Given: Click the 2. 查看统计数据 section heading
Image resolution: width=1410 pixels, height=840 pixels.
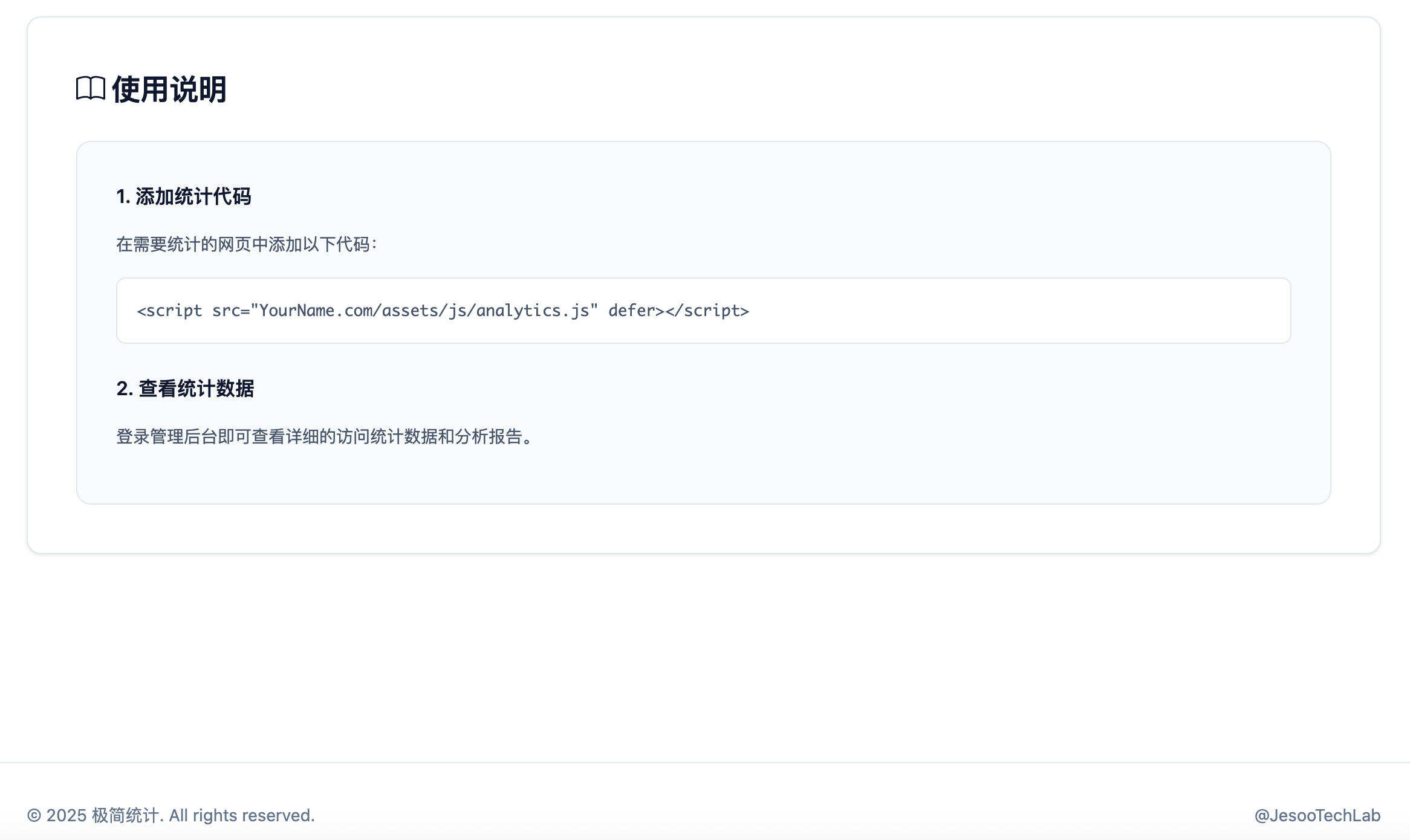Looking at the screenshot, I should click(x=186, y=389).
